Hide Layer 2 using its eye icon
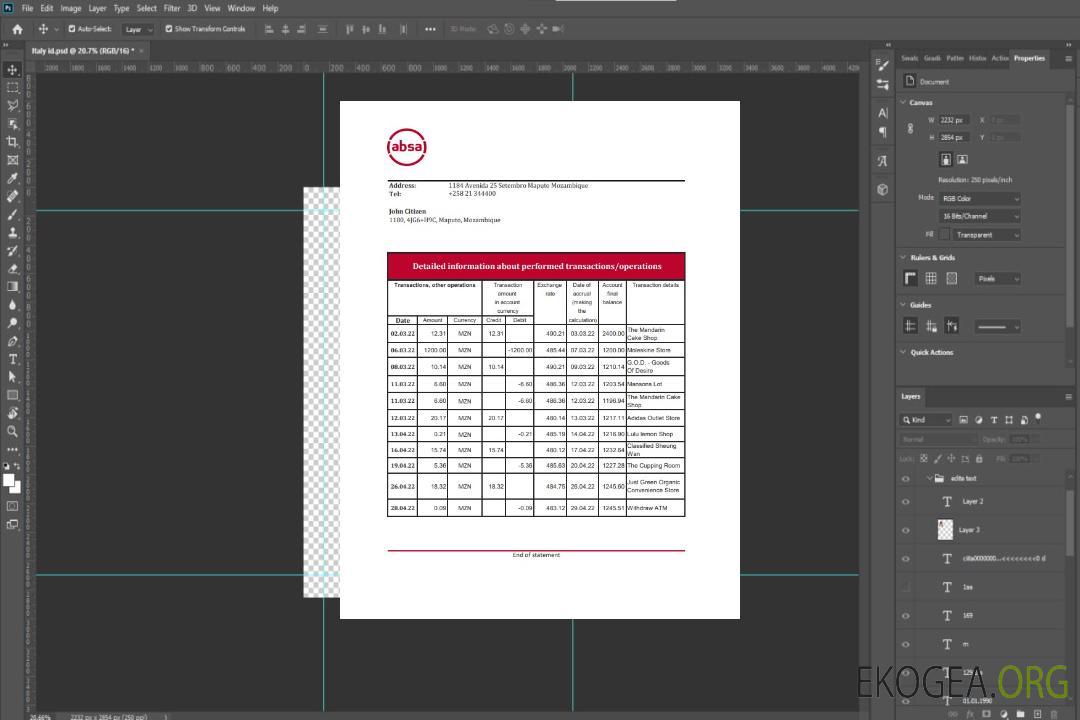Viewport: 1080px width, 720px height. tap(906, 502)
